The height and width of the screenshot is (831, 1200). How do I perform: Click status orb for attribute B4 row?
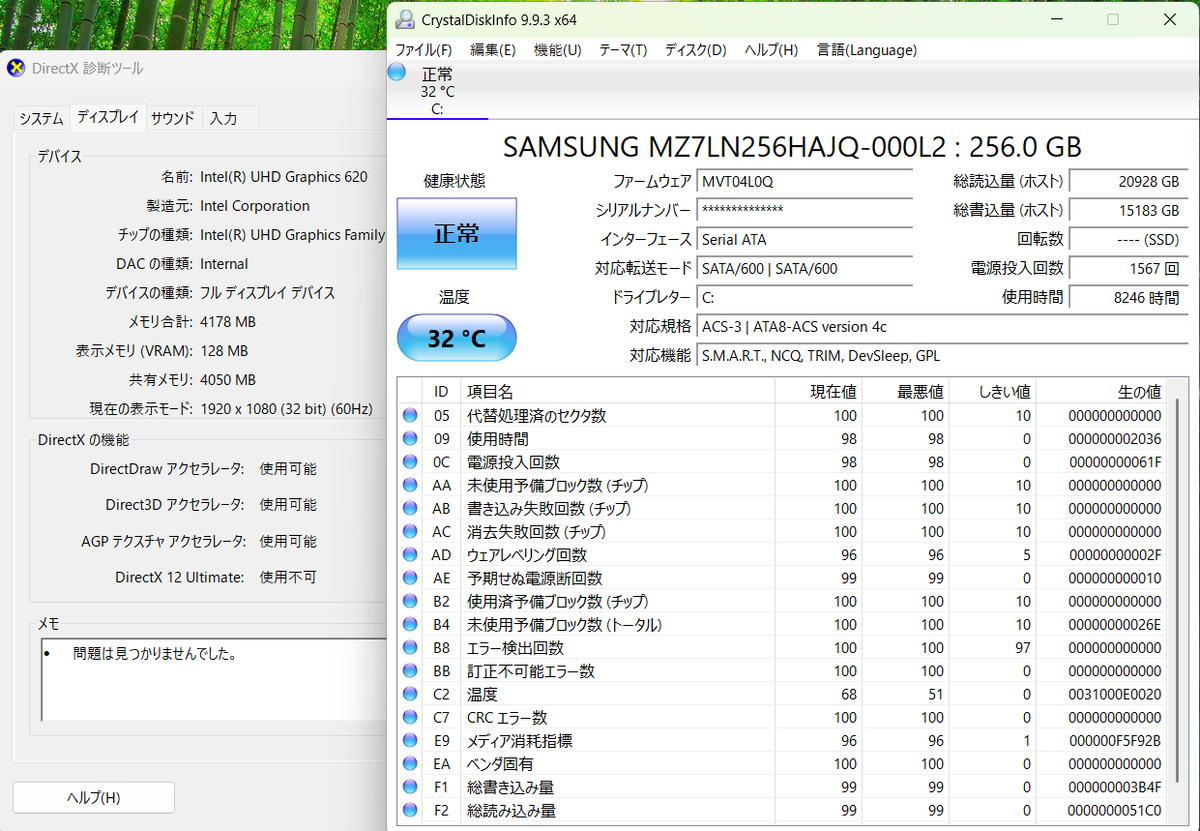410,625
